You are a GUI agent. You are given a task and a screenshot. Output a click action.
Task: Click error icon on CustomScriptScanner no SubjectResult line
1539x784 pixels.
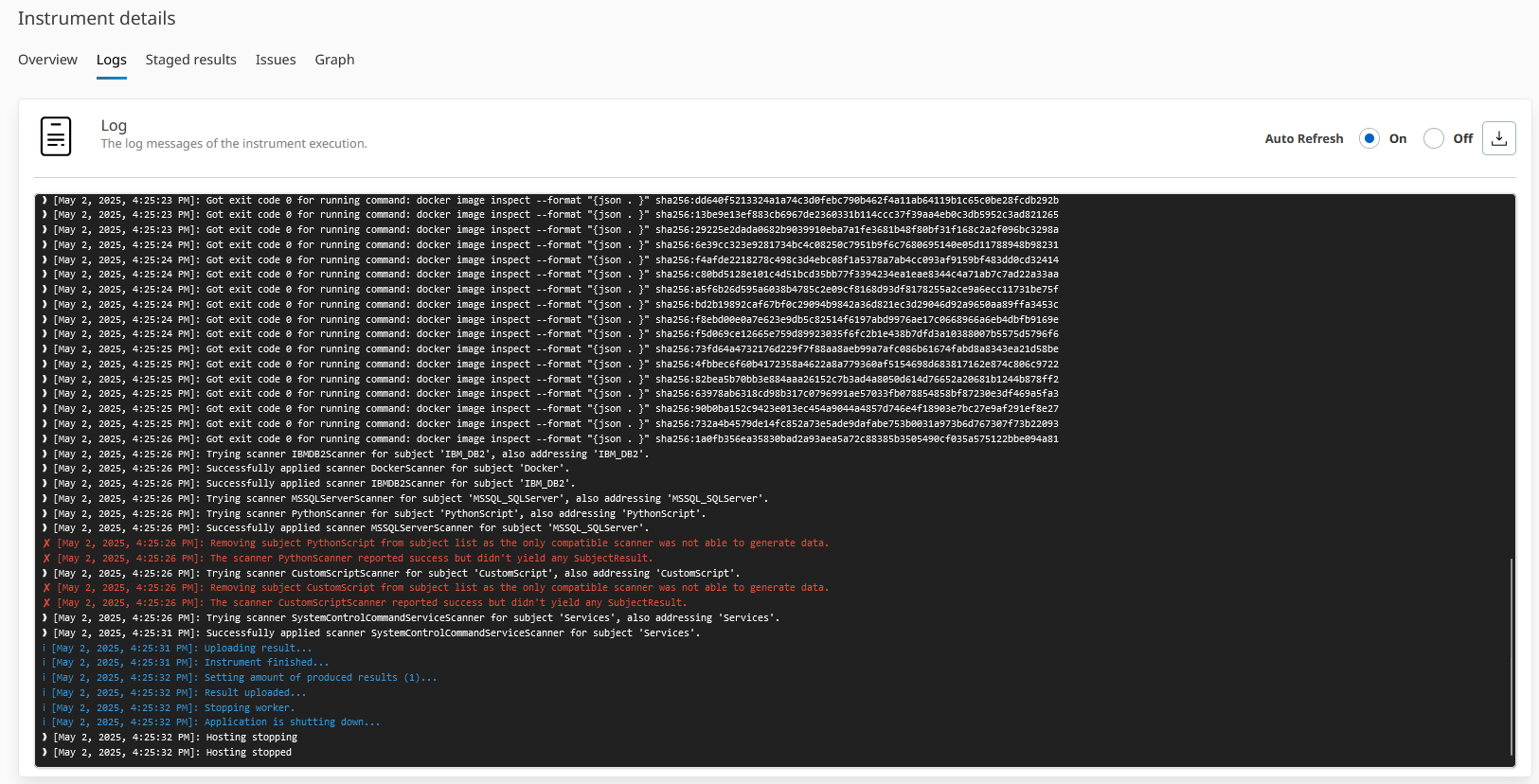coord(46,603)
